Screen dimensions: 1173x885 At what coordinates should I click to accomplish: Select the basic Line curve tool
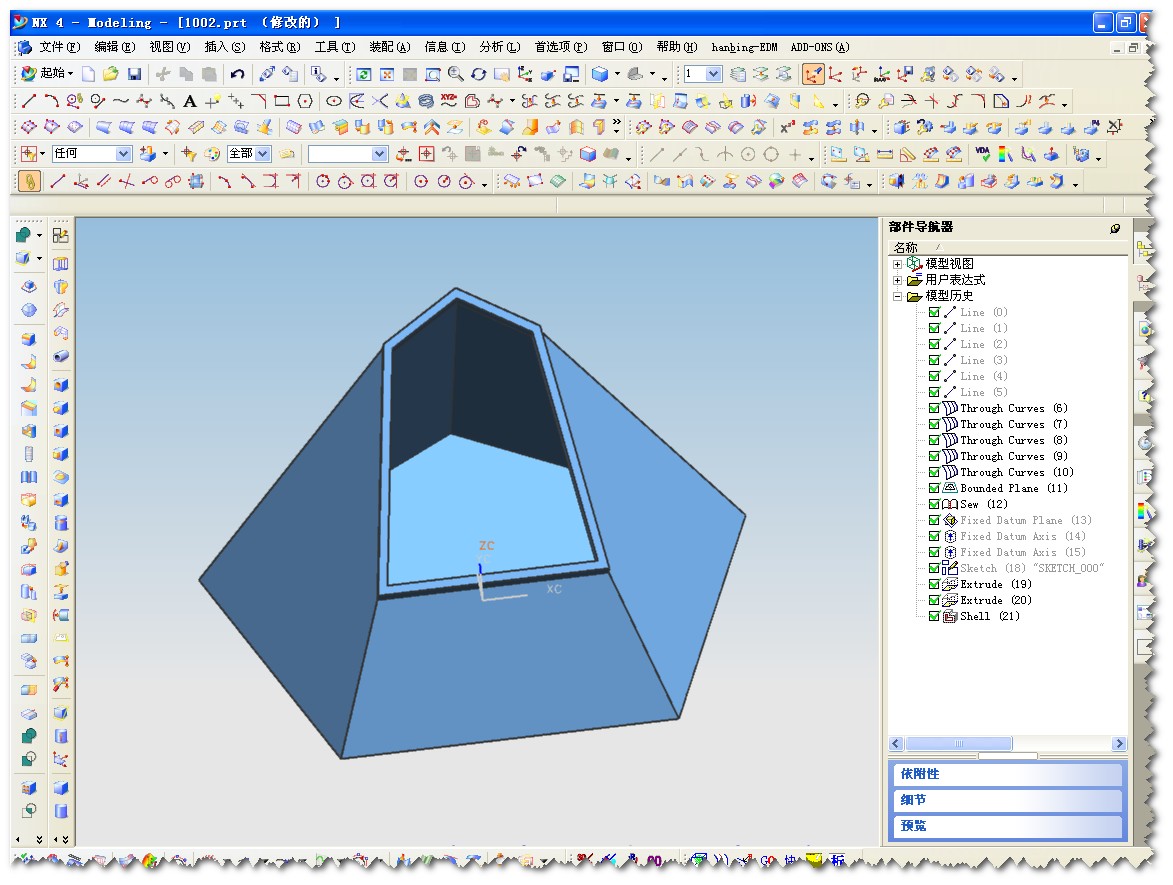click(x=28, y=101)
